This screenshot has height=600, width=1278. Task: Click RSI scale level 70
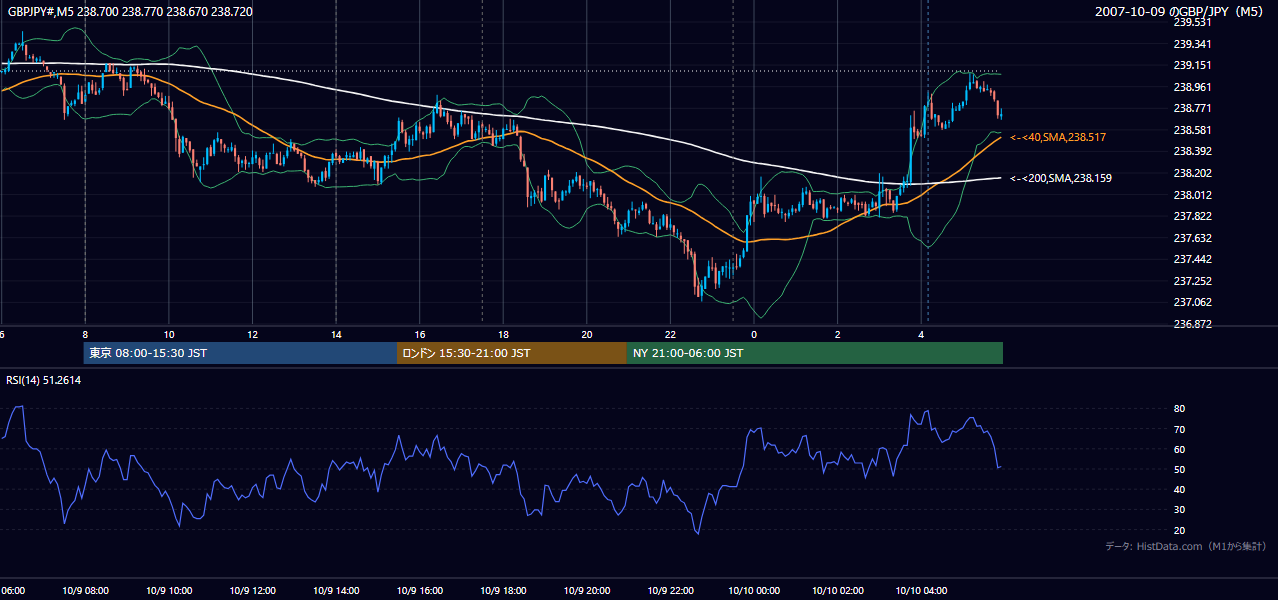point(1180,429)
